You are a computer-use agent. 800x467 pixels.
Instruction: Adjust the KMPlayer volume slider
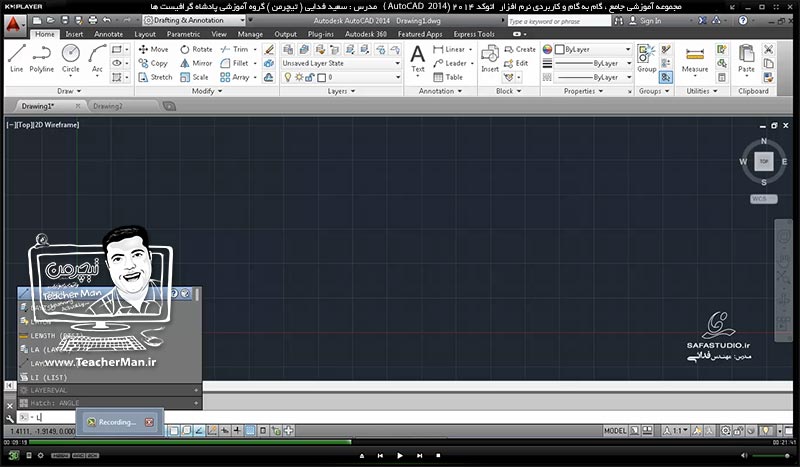pyautogui.click(x=771, y=455)
